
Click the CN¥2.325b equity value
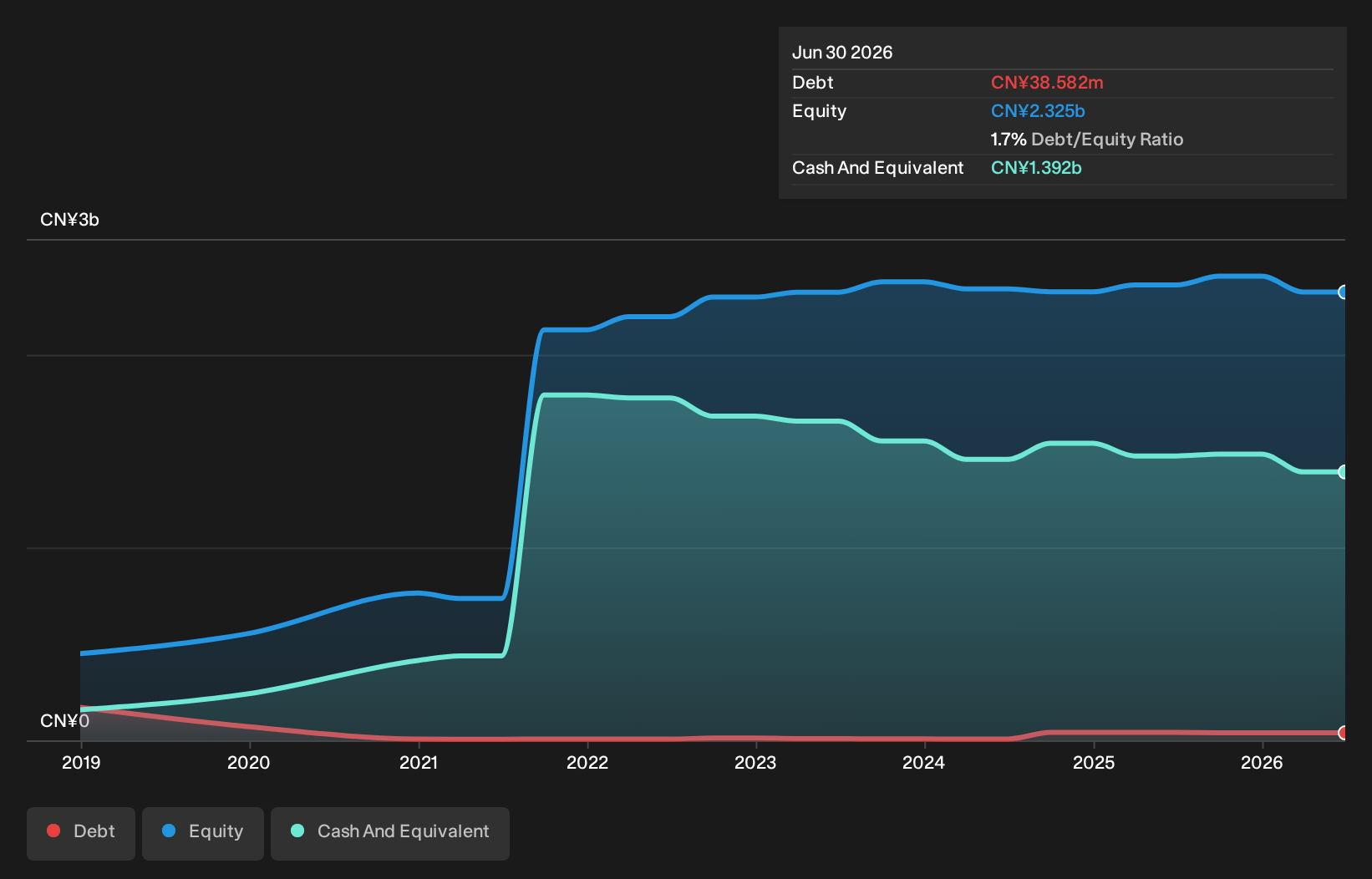[x=1038, y=111]
